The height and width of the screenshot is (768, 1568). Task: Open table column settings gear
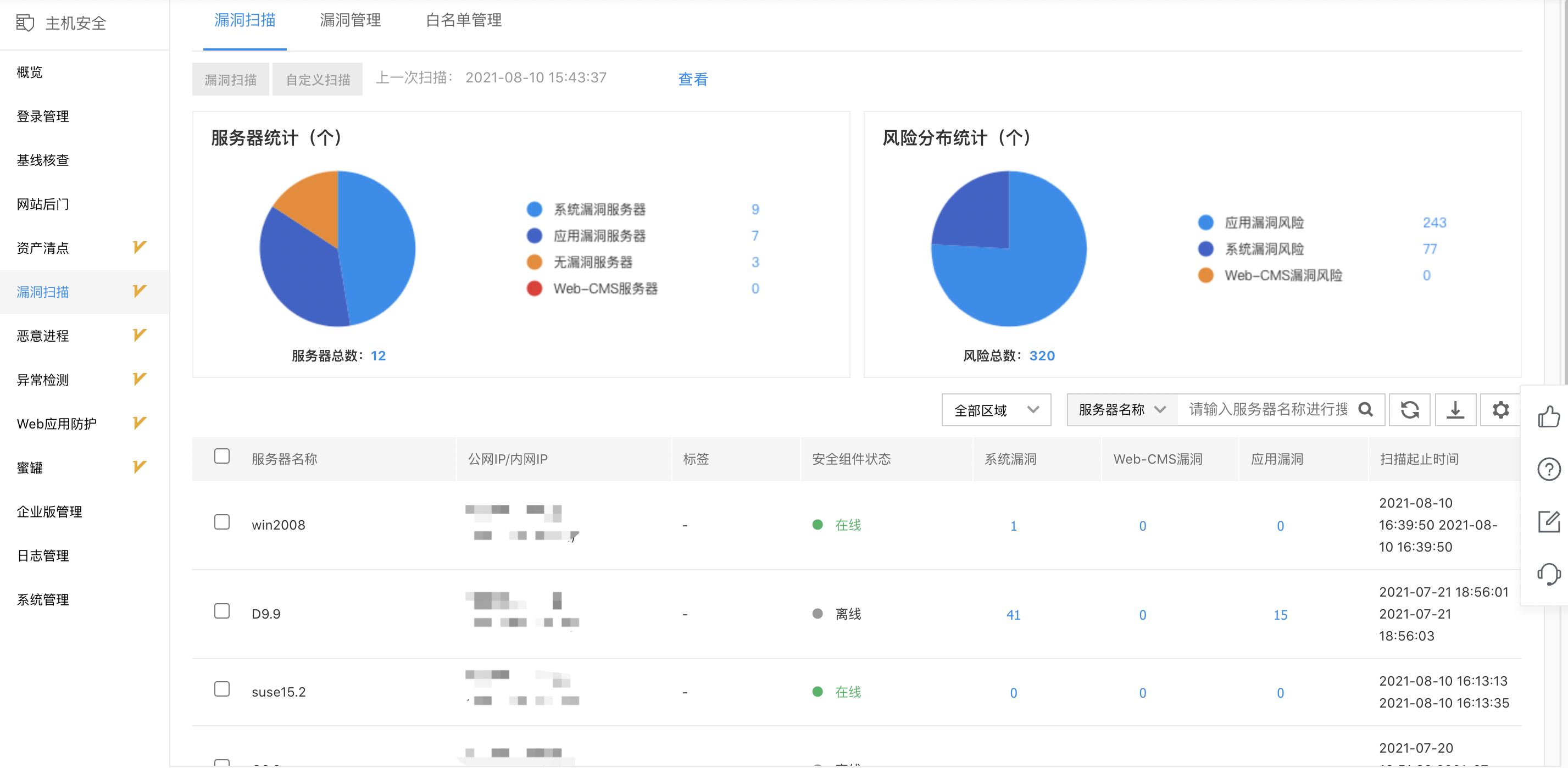pos(1500,410)
